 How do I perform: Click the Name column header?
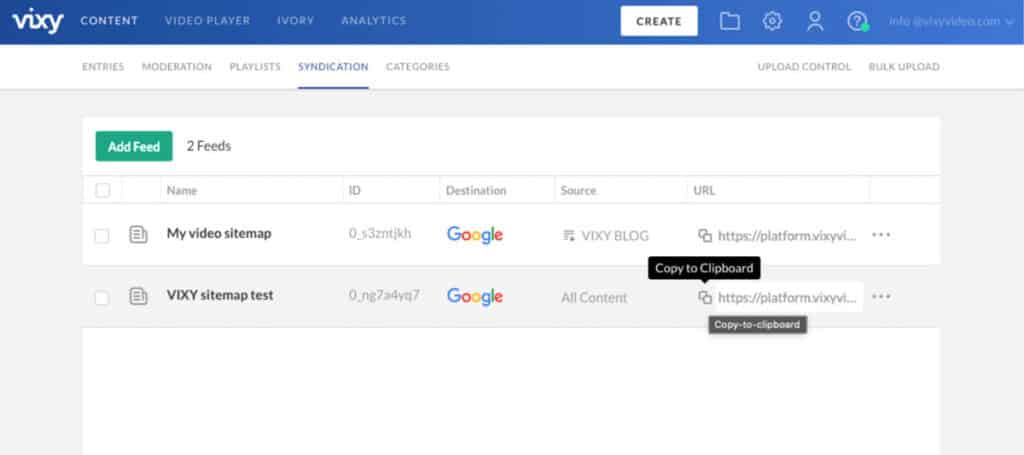(x=182, y=191)
